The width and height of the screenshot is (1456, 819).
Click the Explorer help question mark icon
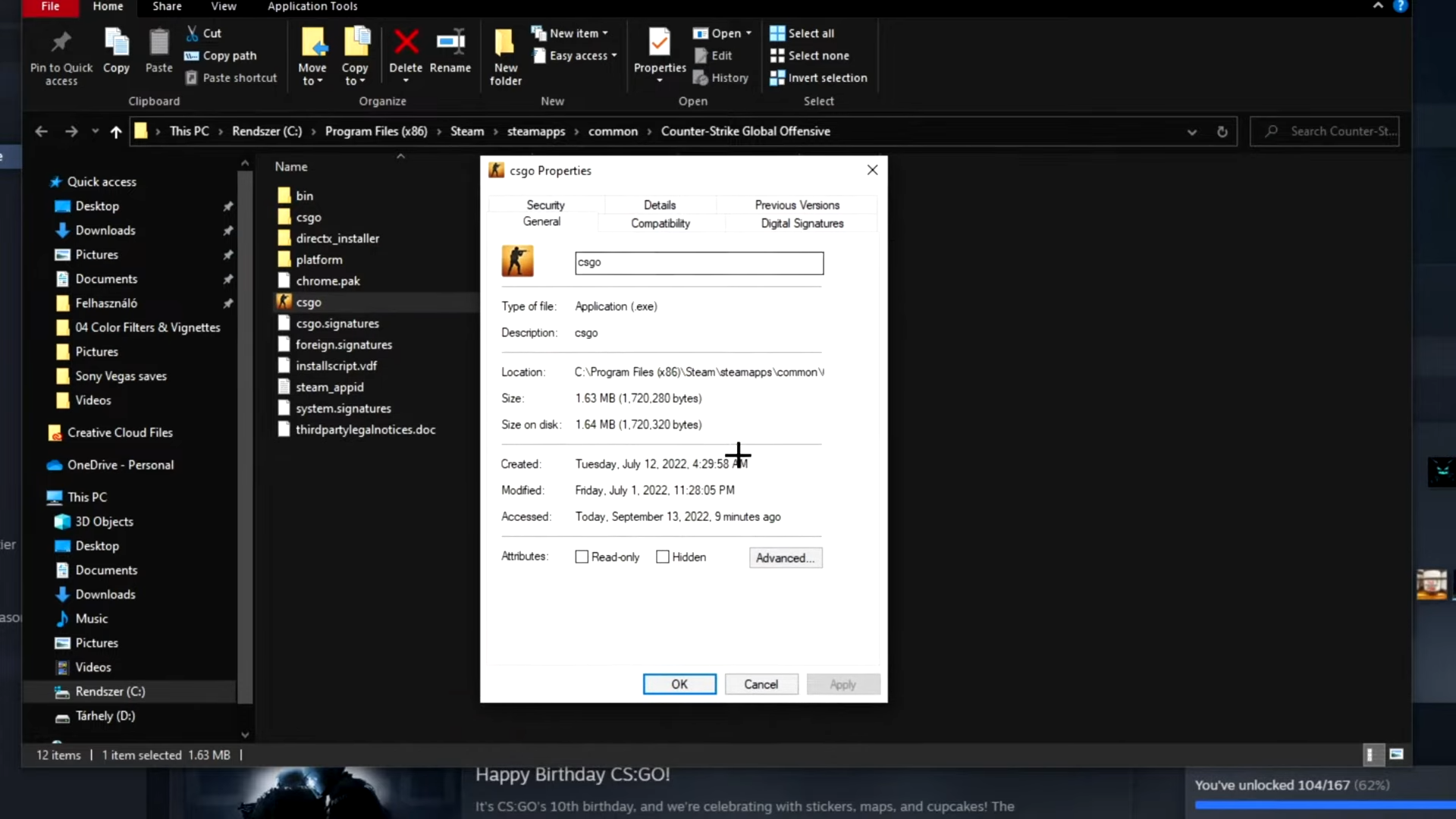pyautogui.click(x=1400, y=6)
